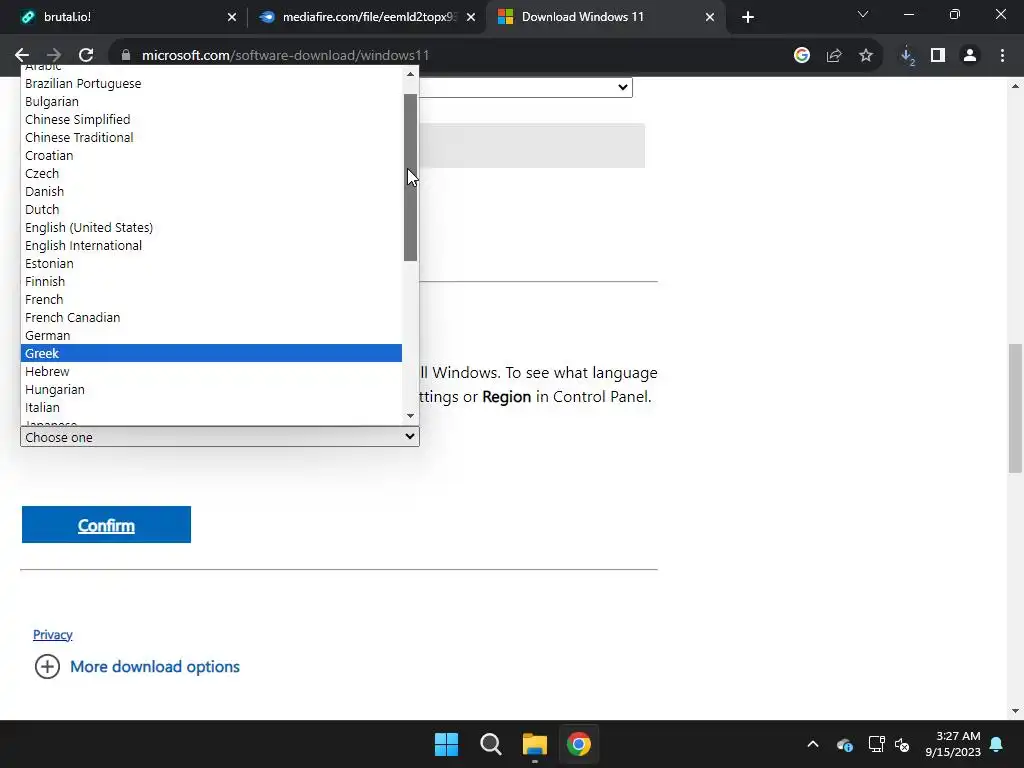Close the mediafire.com tab
The image size is (1024, 768).
(x=471, y=17)
